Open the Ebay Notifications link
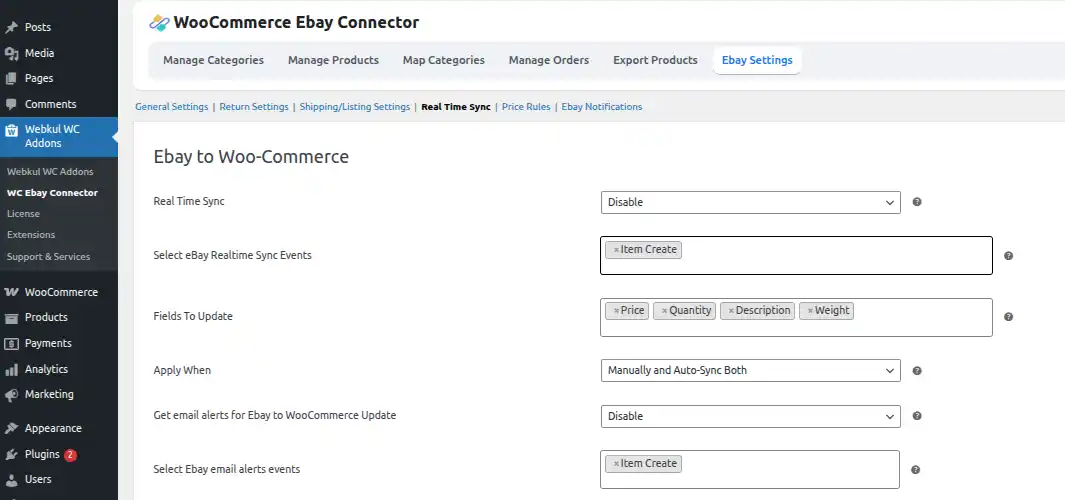Image resolution: width=1065 pixels, height=500 pixels. 602,107
